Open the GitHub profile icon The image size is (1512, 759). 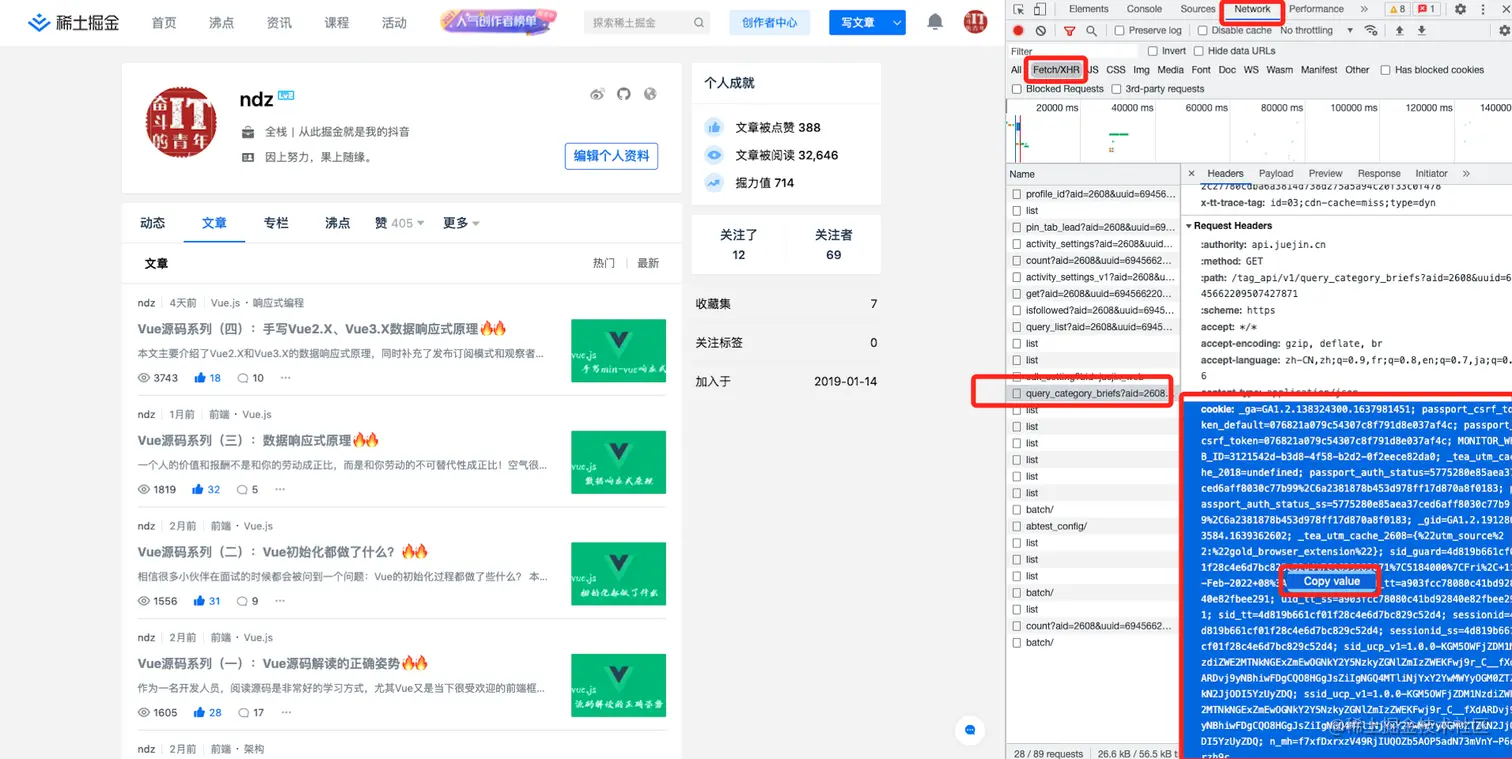point(624,94)
